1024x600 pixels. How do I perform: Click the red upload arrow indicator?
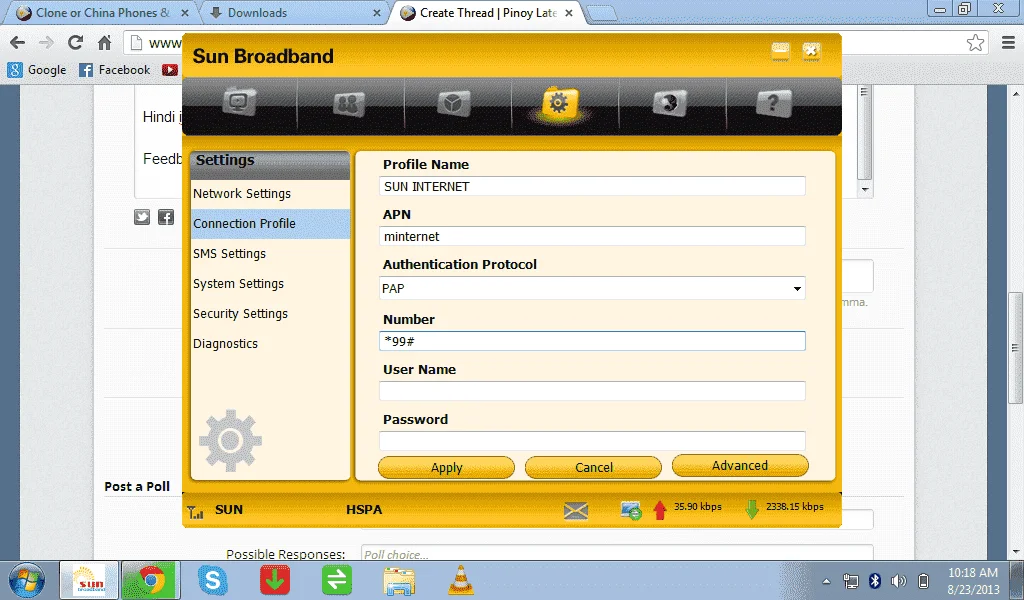pos(660,510)
